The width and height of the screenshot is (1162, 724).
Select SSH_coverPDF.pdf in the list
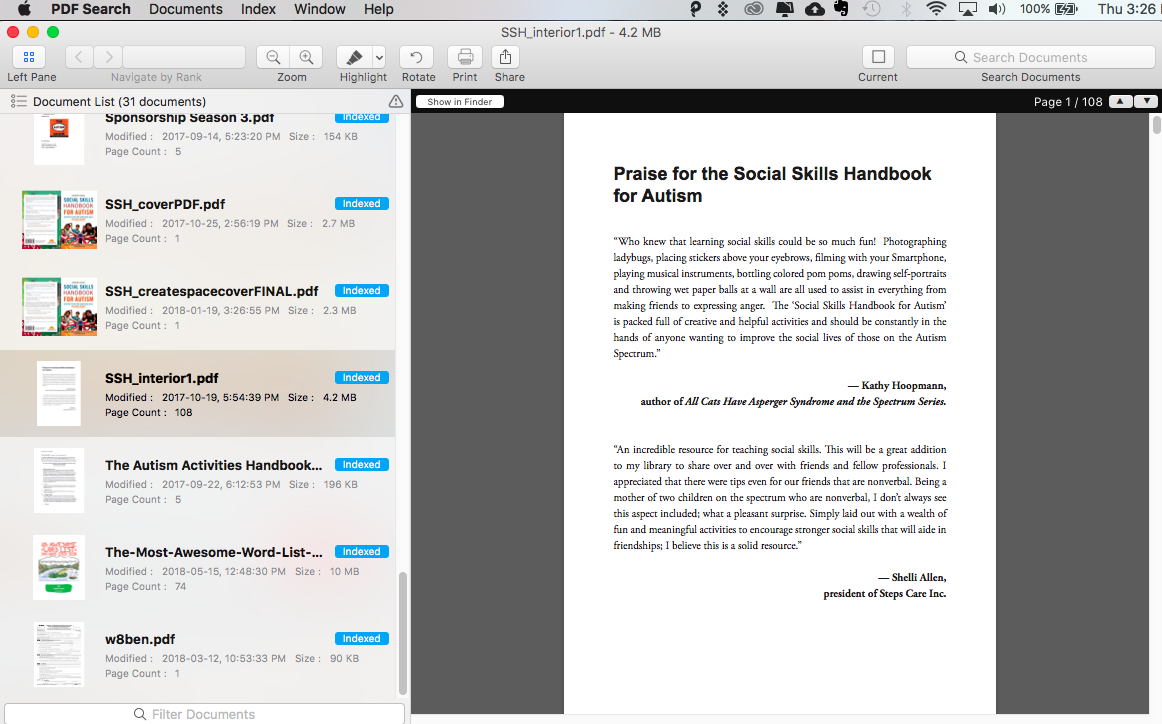pos(198,220)
